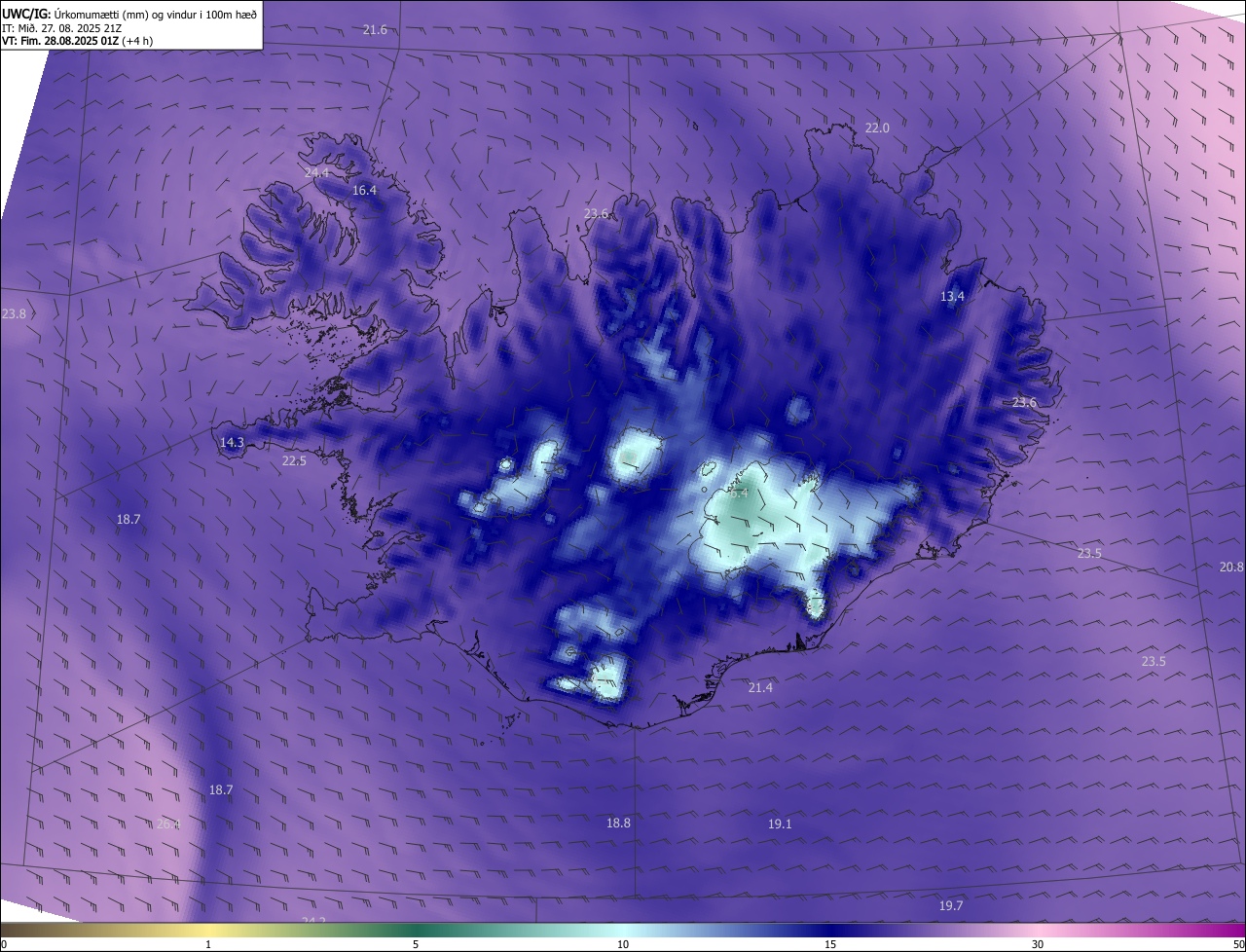
Task: Click the map value 19.1
Action: 780,824
